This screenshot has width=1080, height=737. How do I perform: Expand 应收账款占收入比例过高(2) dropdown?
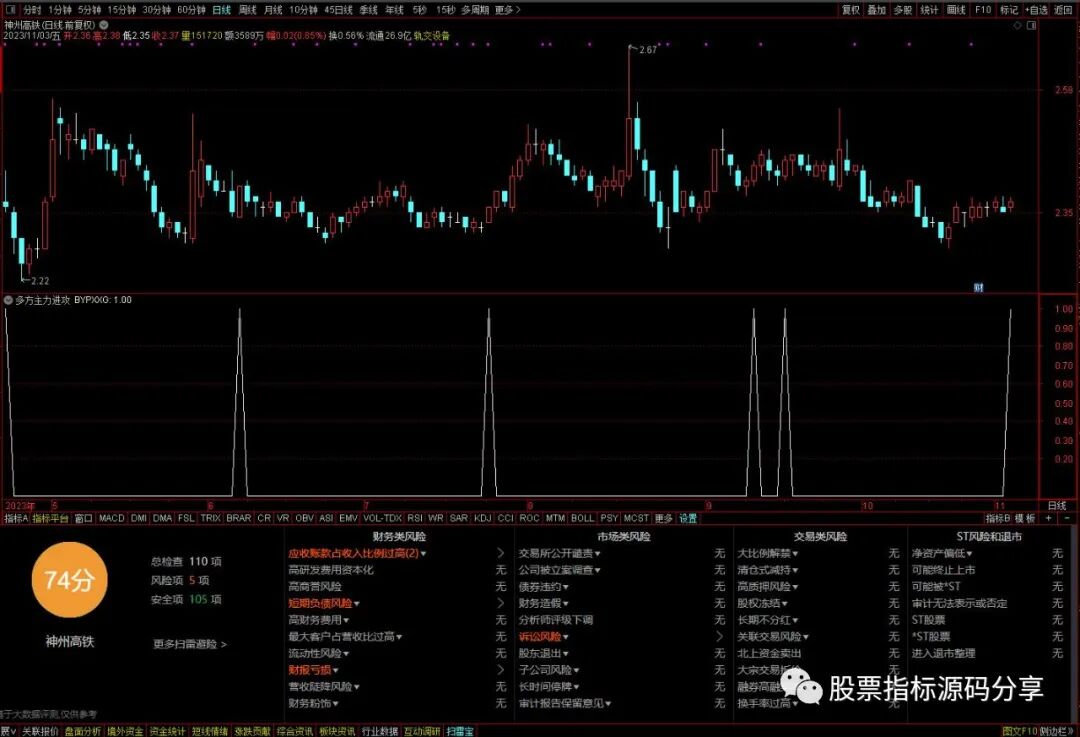click(x=424, y=554)
